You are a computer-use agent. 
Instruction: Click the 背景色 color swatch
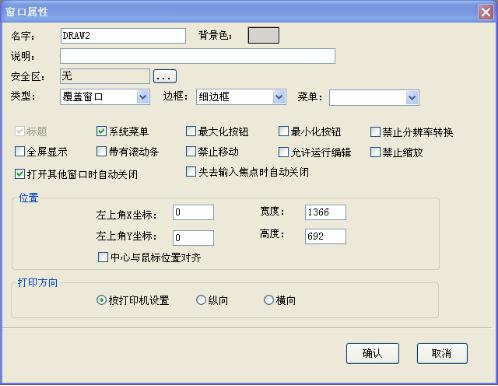pyautogui.click(x=263, y=36)
